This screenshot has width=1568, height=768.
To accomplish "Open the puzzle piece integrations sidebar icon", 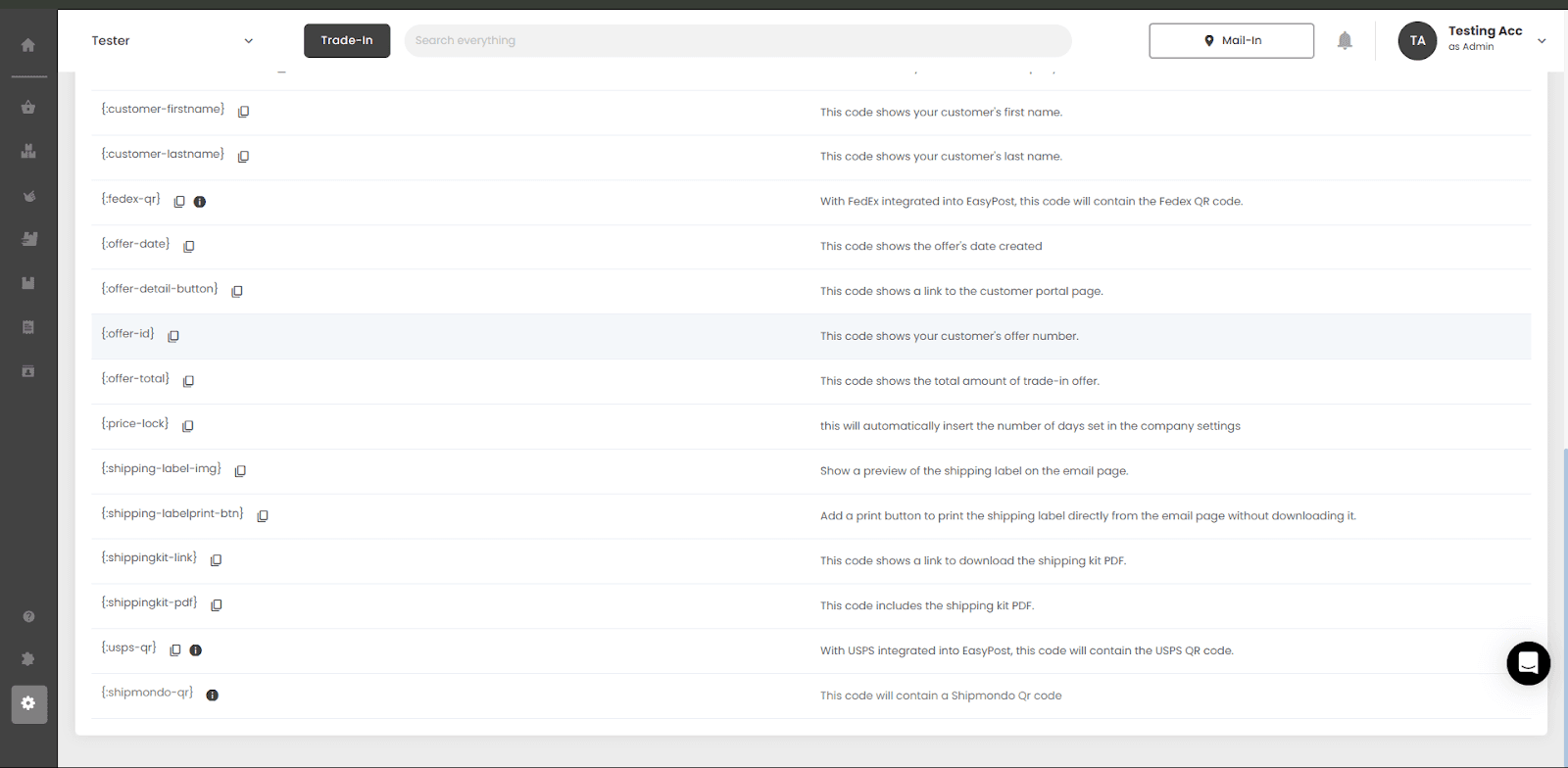I will (28, 659).
